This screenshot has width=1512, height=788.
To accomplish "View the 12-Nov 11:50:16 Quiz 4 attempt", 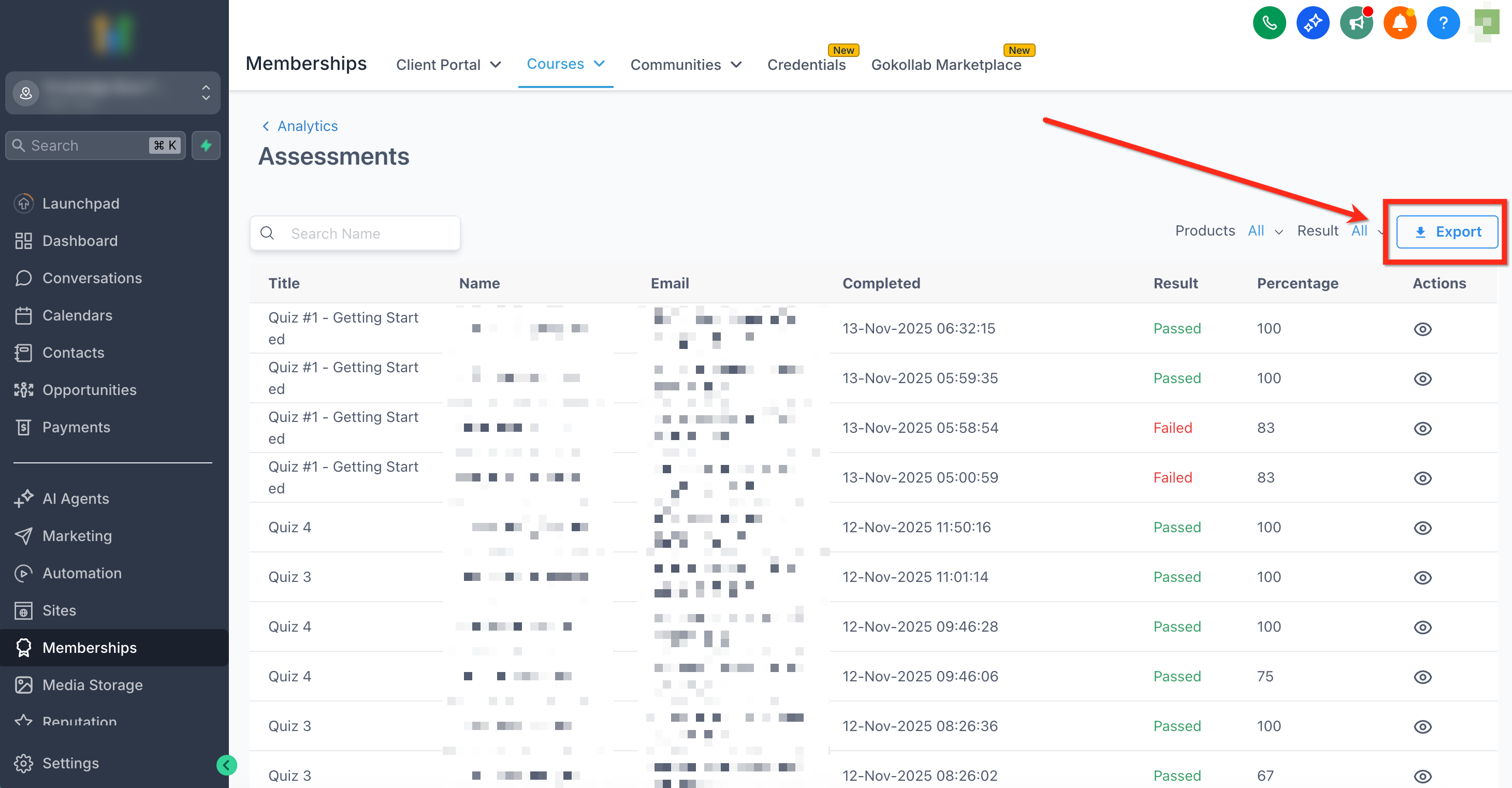I will coord(1422,528).
